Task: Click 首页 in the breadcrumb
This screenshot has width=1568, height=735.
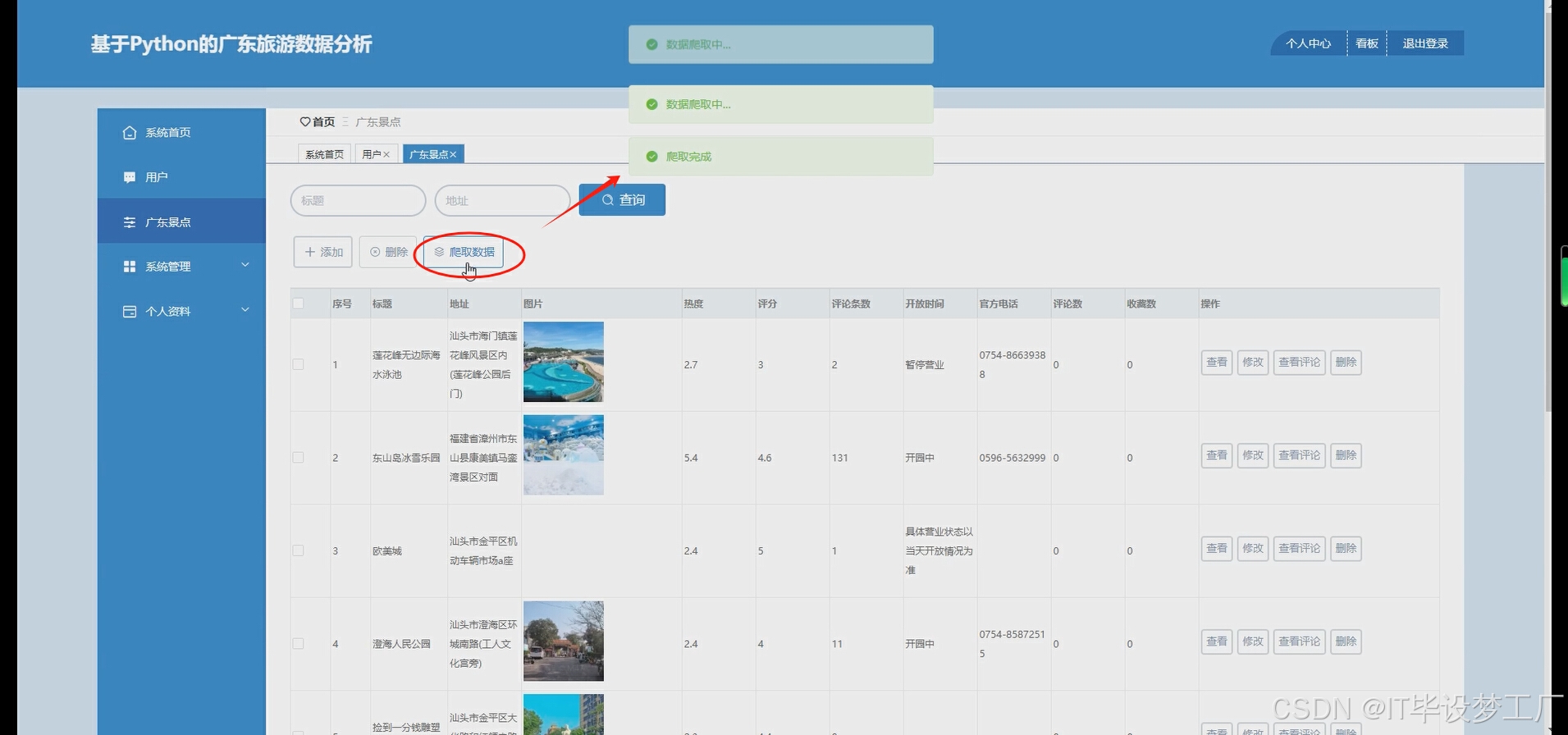Action: [x=323, y=121]
